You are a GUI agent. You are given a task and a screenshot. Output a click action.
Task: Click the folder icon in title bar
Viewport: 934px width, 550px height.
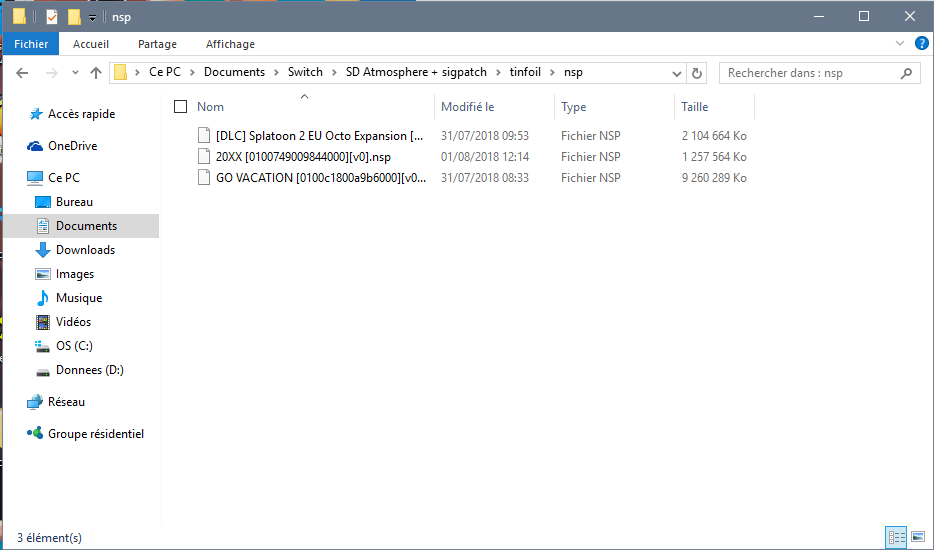(x=19, y=16)
